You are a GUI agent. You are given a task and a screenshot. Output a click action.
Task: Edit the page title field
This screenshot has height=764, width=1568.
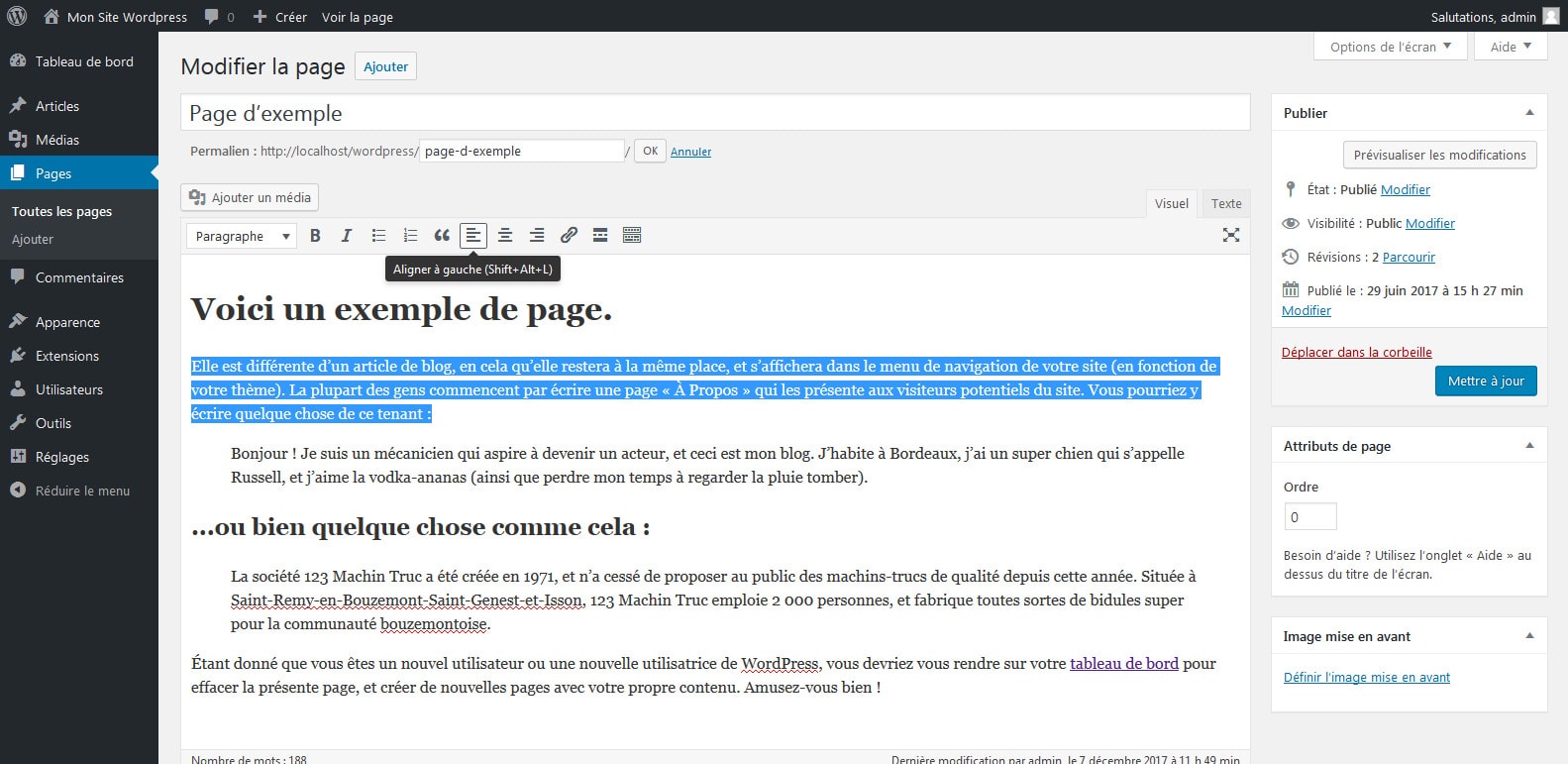pyautogui.click(x=715, y=113)
